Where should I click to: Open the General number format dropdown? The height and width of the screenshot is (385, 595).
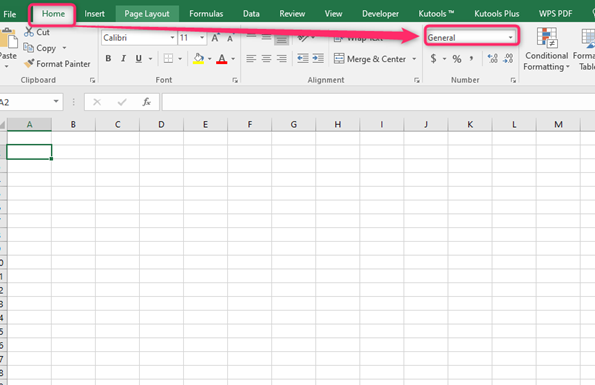[510, 38]
